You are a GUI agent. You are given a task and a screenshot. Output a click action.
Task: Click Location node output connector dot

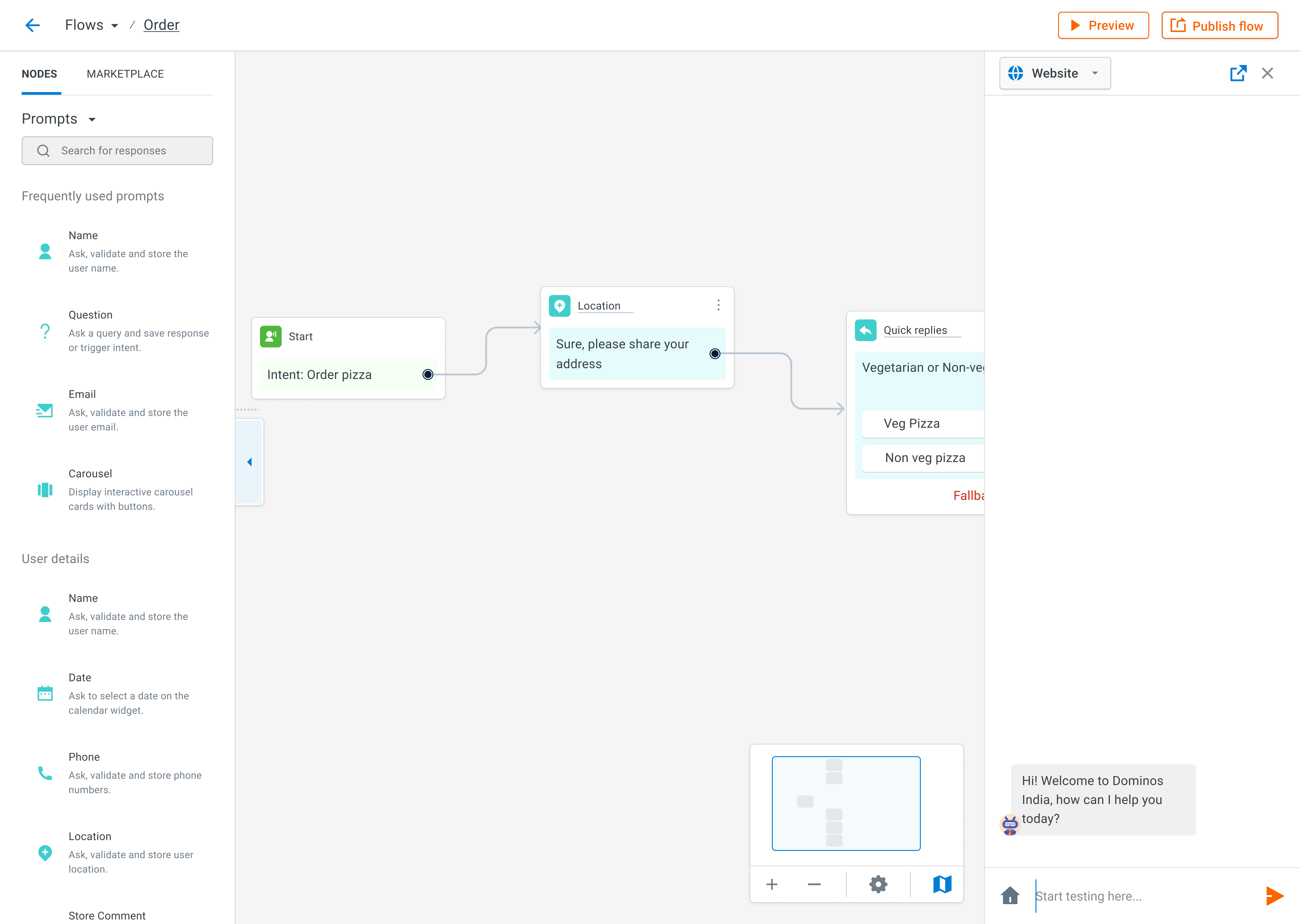coord(715,354)
